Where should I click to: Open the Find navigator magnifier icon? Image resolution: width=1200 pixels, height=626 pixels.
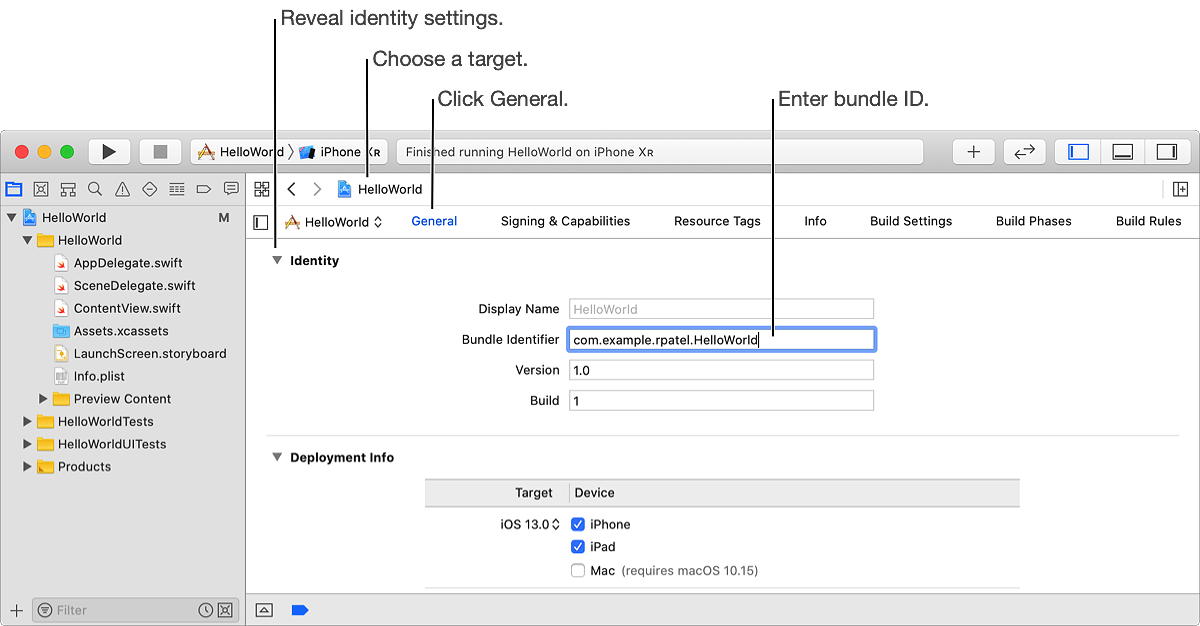point(95,189)
